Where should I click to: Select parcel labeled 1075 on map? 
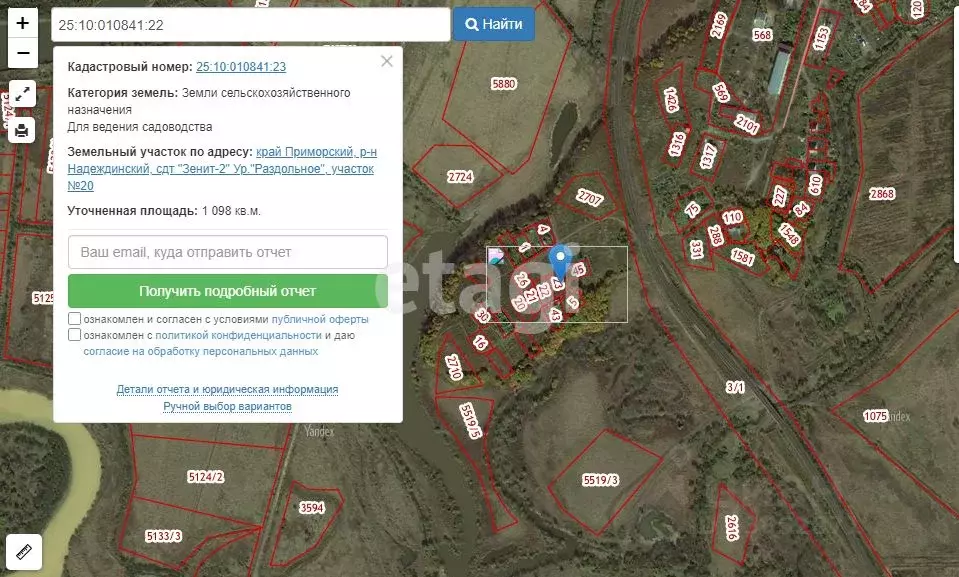[875, 416]
